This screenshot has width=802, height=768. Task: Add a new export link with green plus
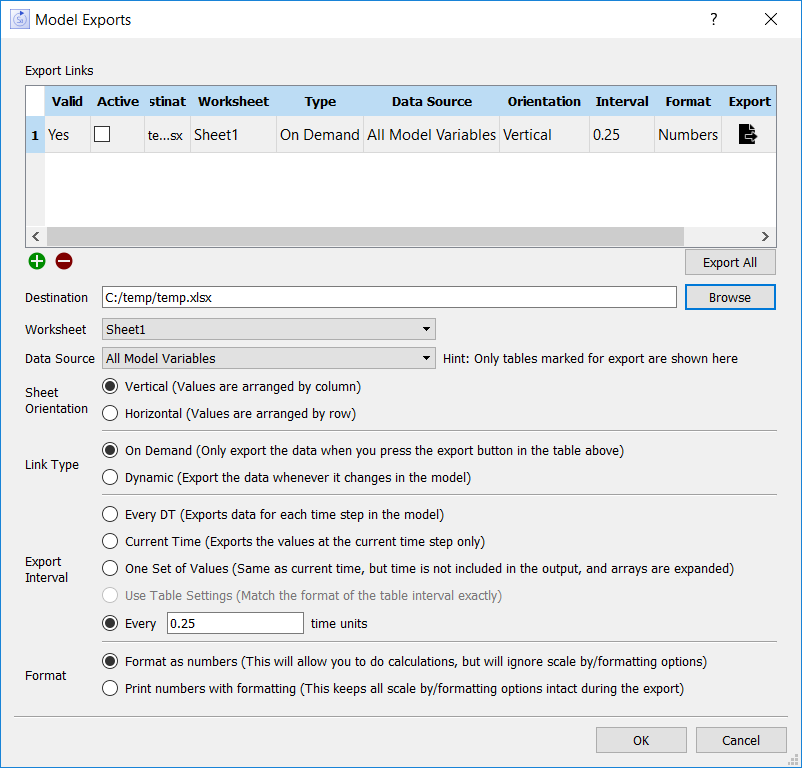click(x=37, y=261)
